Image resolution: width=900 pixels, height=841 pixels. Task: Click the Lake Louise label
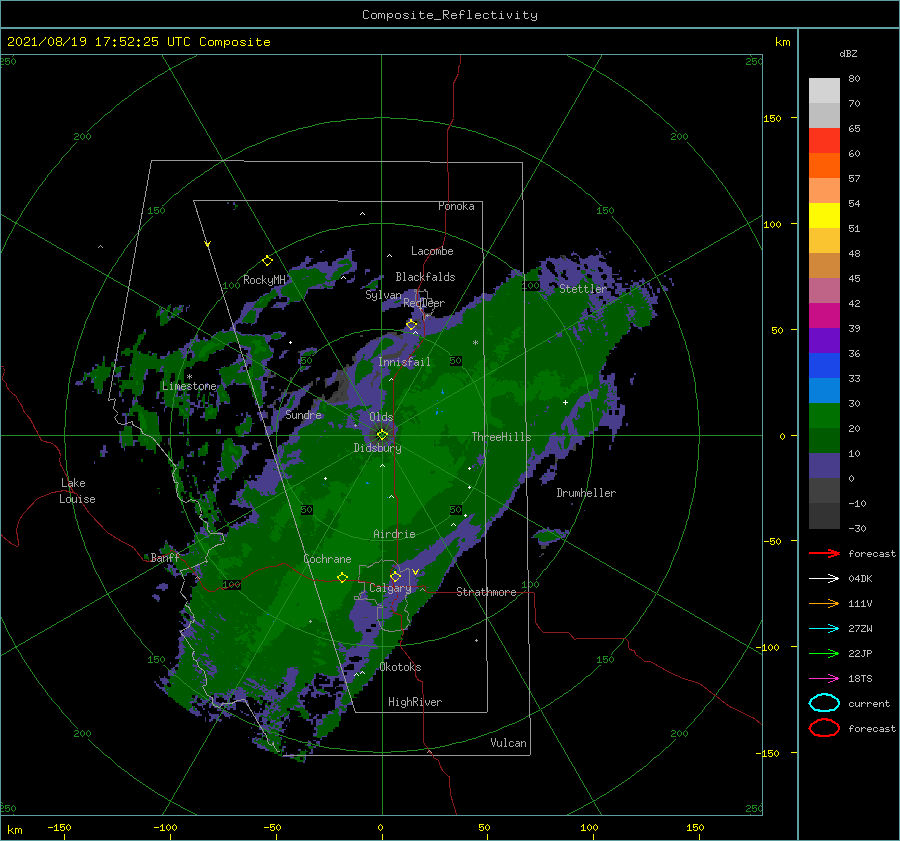(77, 491)
